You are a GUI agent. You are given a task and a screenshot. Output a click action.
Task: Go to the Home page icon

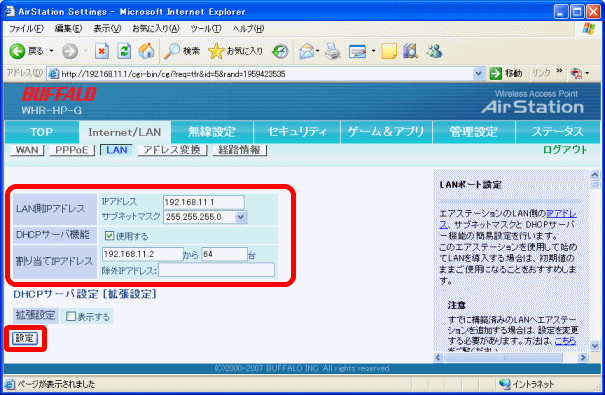coord(147,51)
